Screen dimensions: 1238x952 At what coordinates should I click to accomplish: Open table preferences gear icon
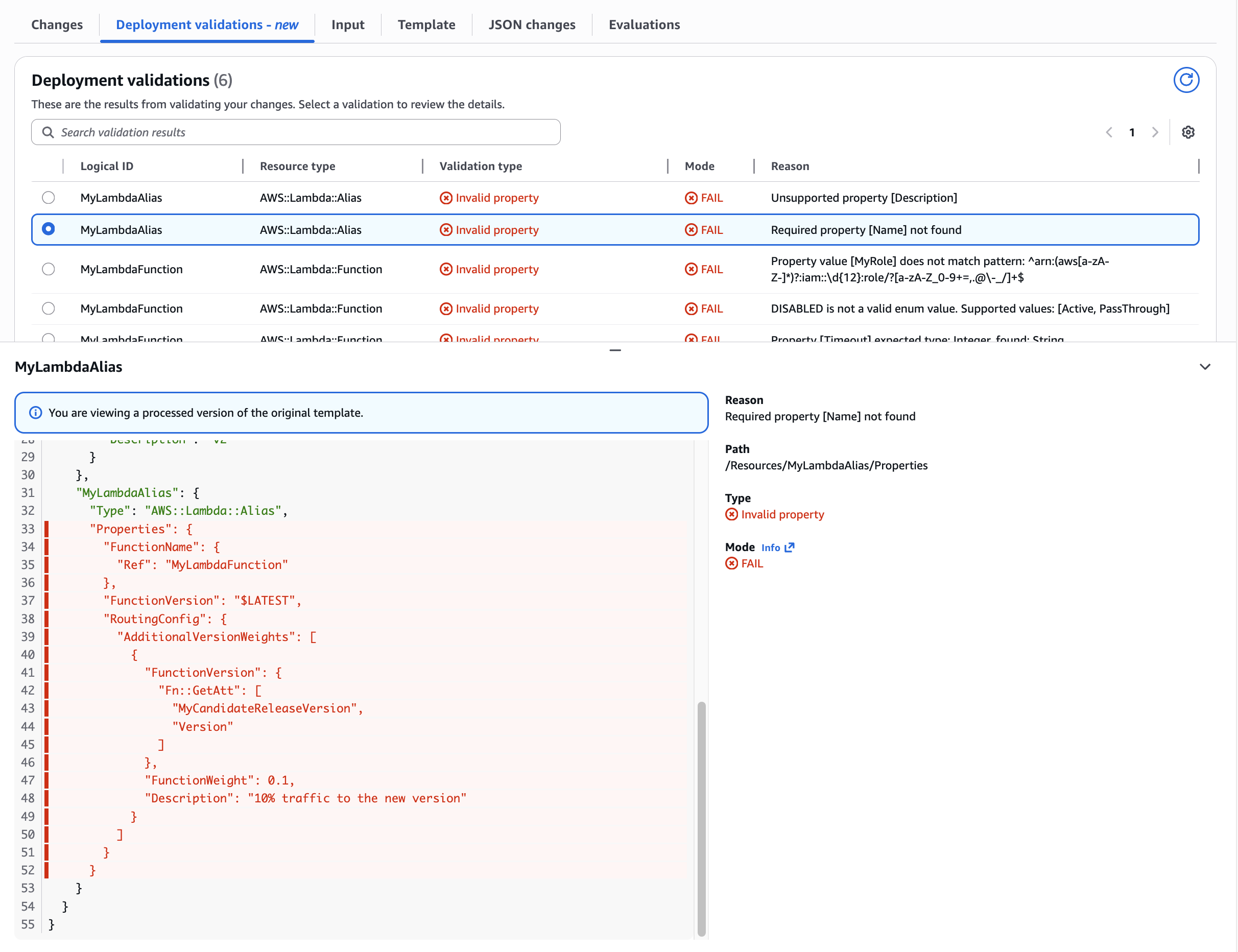1187,132
